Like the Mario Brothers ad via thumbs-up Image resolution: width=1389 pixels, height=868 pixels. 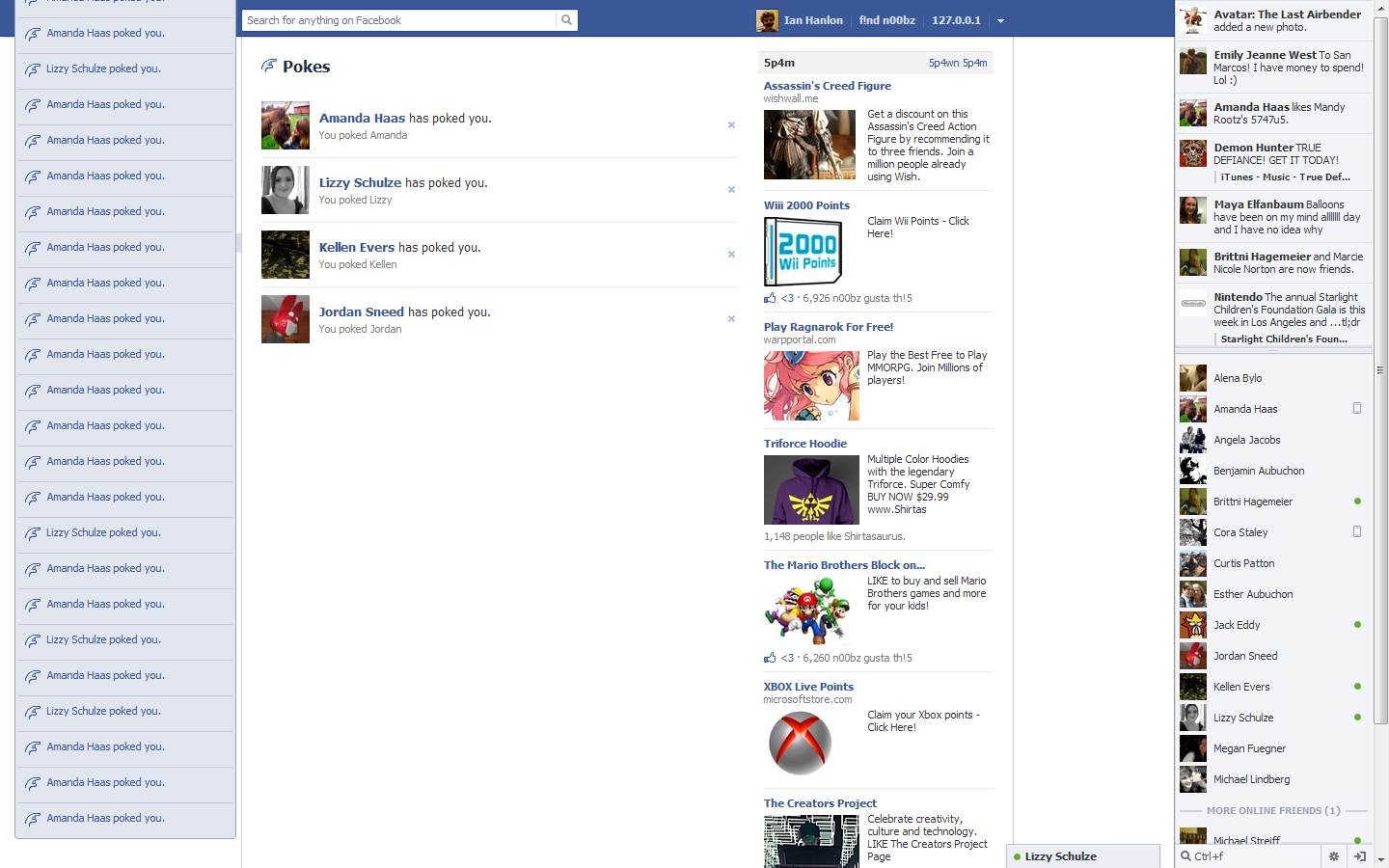(770, 658)
